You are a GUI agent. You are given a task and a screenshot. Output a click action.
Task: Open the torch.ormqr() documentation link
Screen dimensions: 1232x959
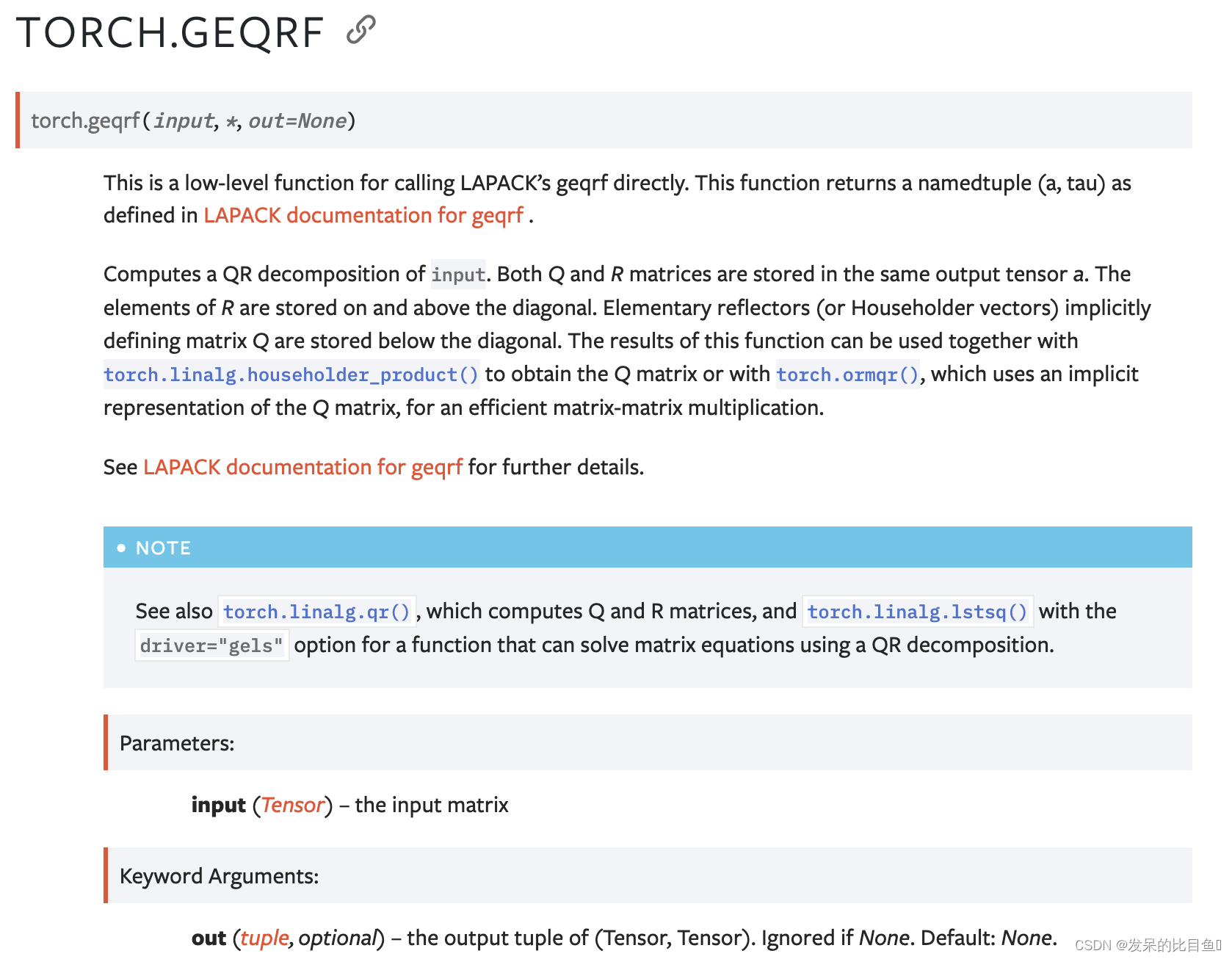(847, 374)
